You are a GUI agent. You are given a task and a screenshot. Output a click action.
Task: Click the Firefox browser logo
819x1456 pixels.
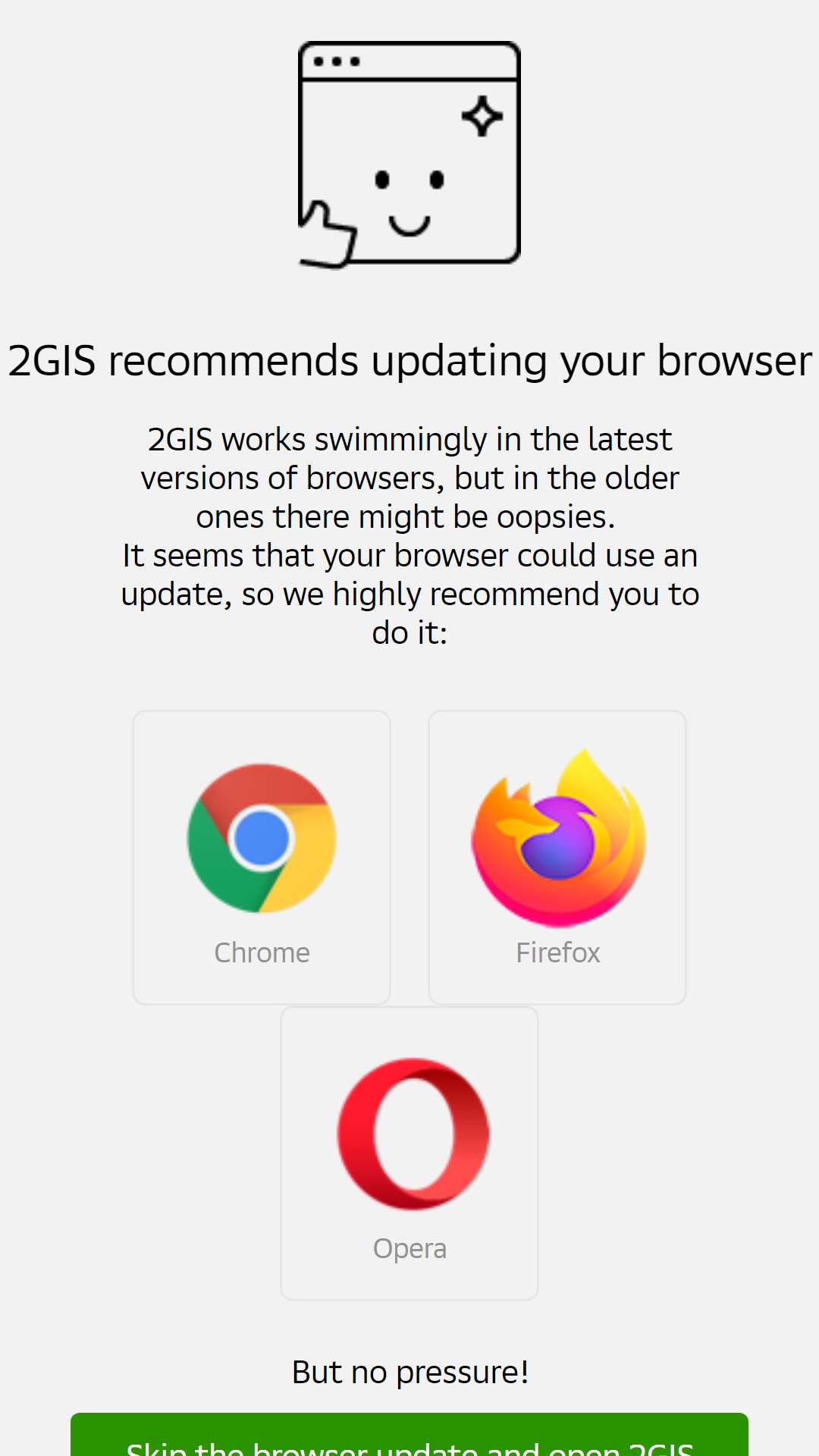pyautogui.click(x=558, y=838)
